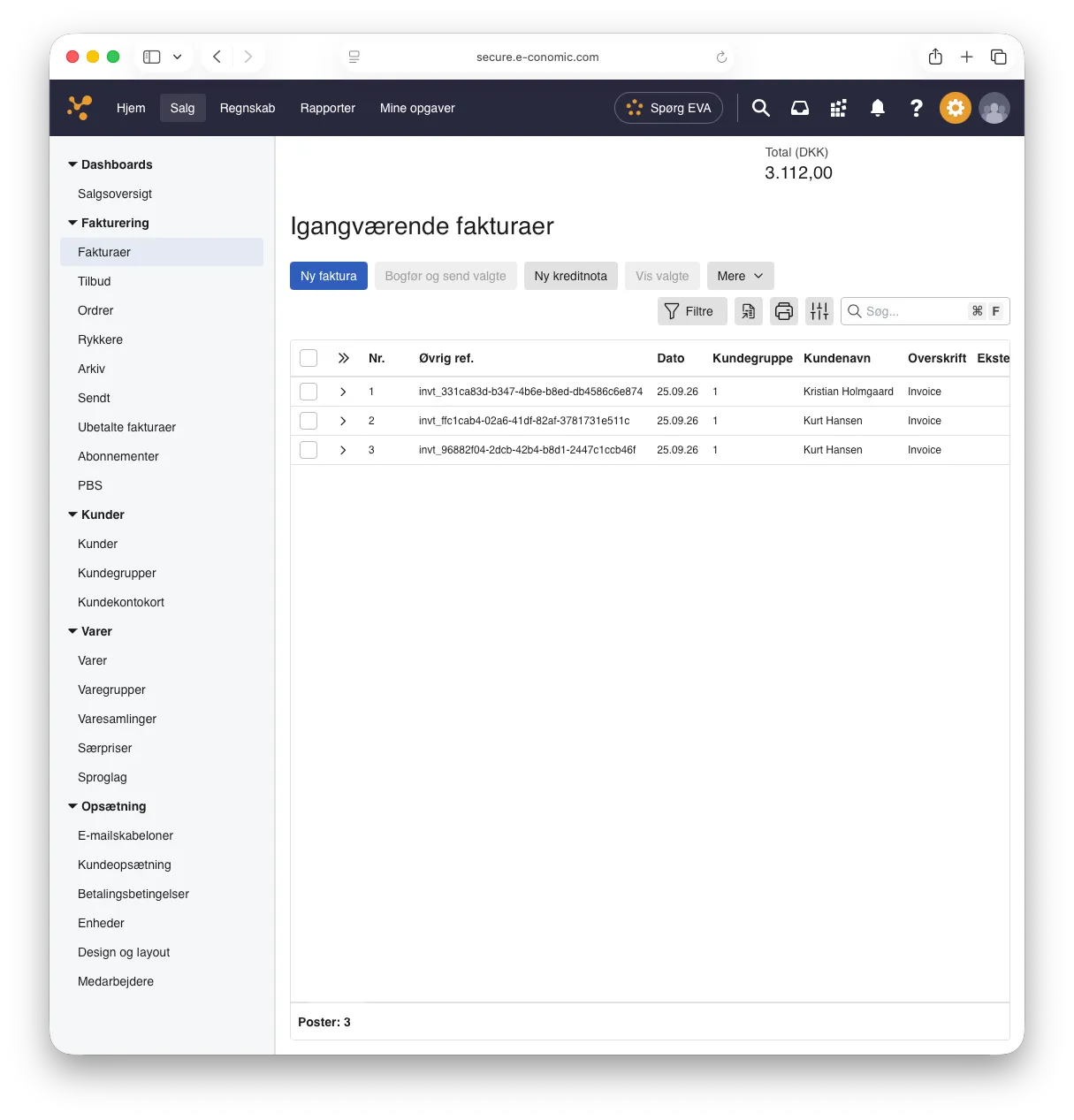Click the Søg search field

(925, 311)
